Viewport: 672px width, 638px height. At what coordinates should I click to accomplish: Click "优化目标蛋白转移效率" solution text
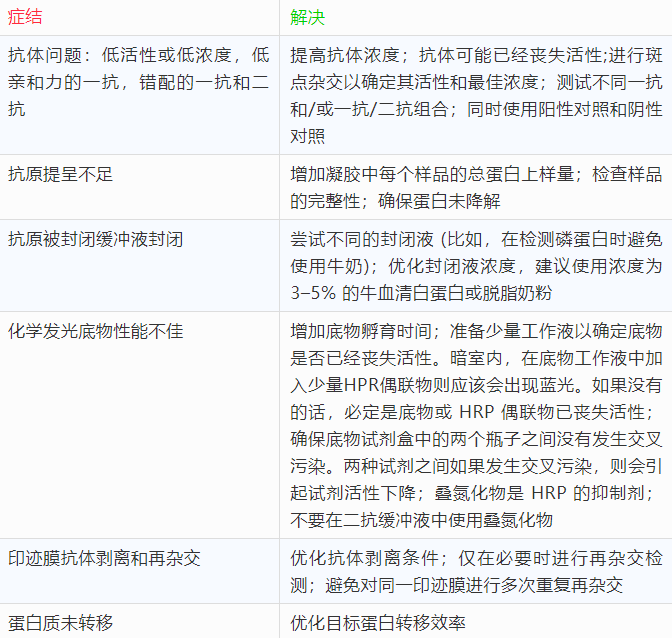click(x=378, y=623)
